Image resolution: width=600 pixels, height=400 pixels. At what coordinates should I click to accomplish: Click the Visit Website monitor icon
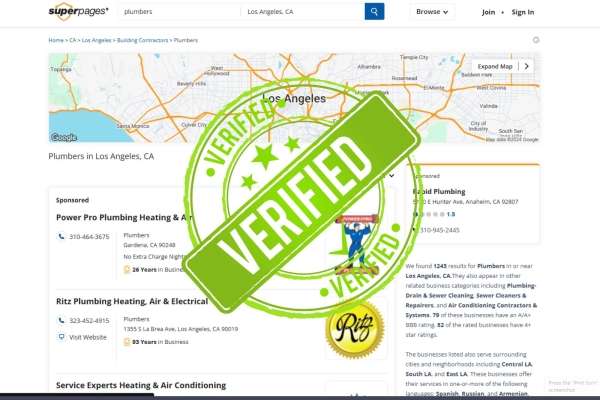[61, 337]
